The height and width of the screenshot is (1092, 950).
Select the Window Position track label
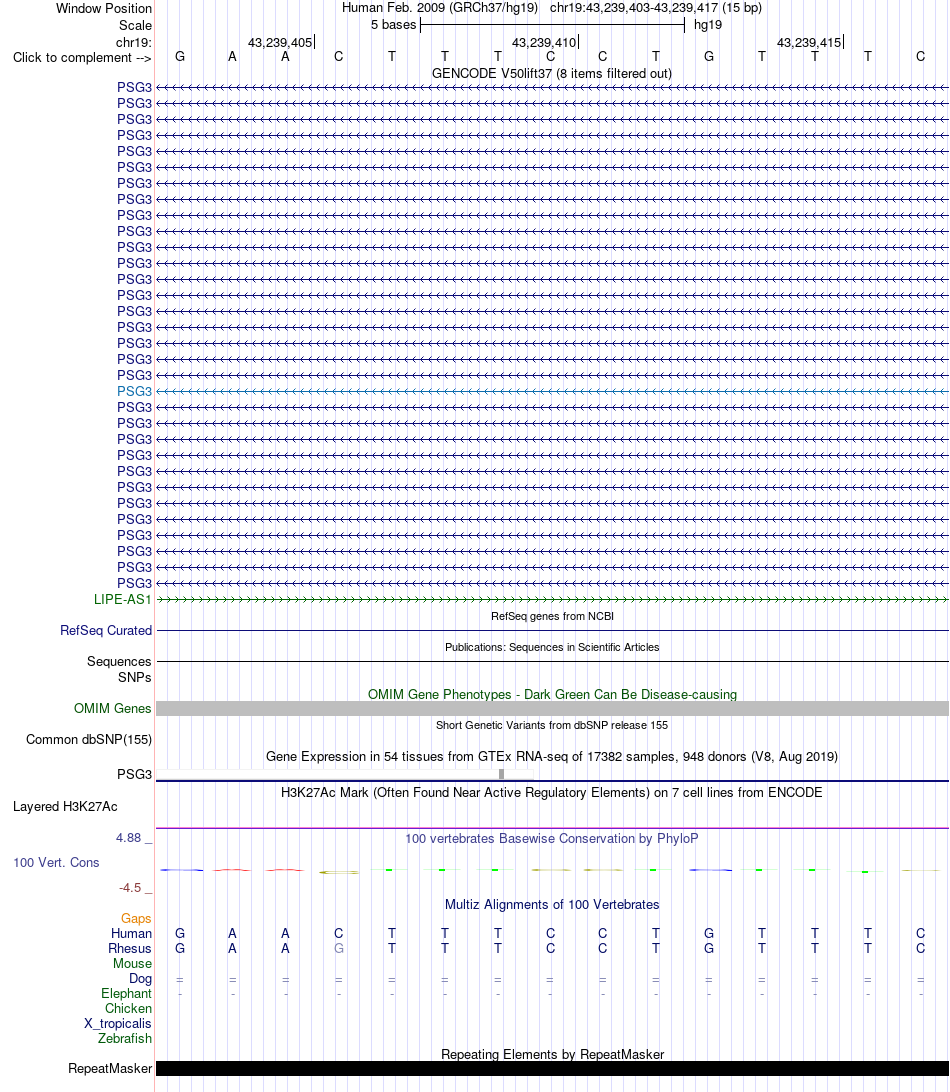[x=104, y=8]
